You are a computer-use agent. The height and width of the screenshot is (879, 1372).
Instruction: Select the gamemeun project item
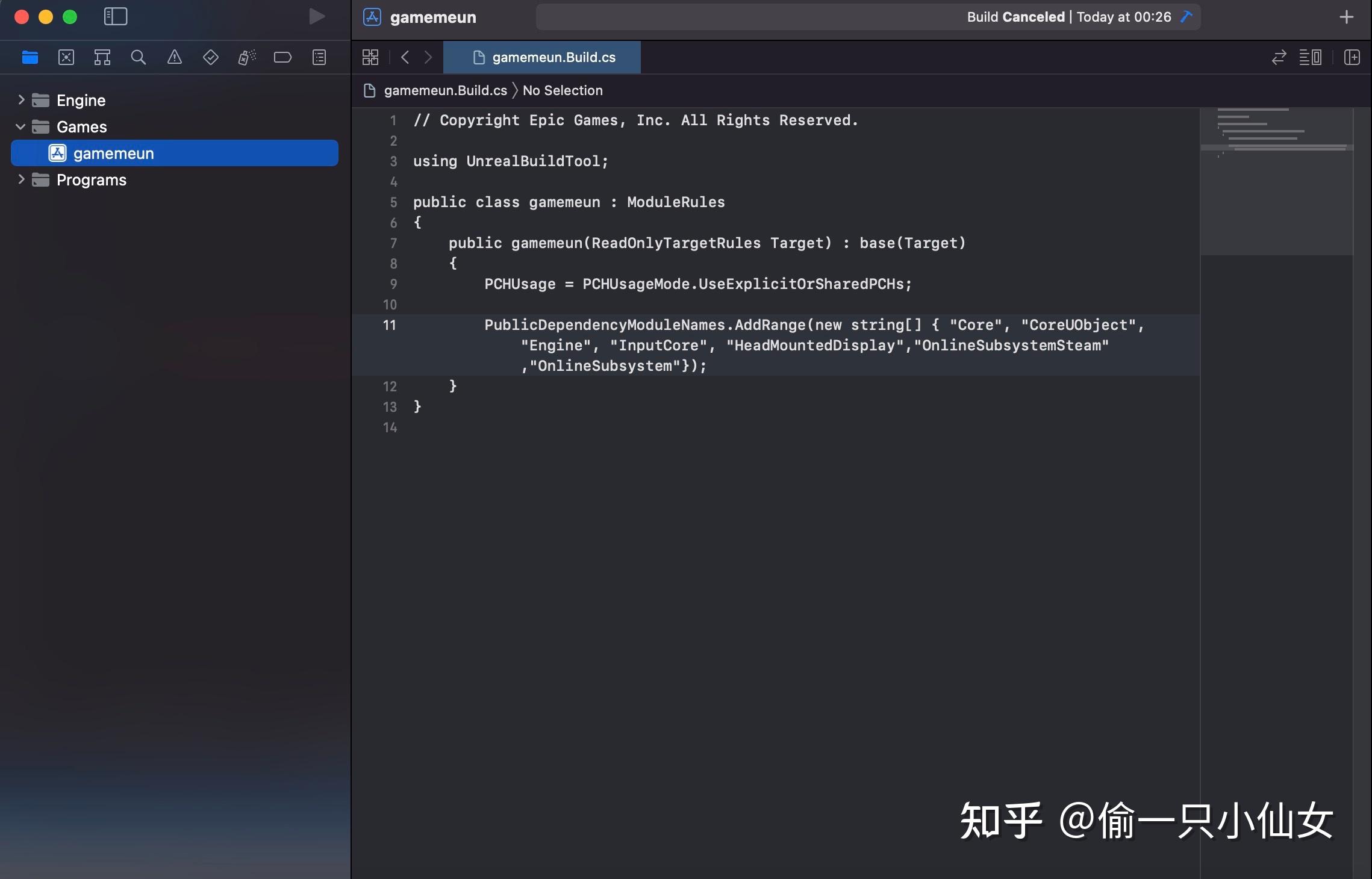(175, 153)
